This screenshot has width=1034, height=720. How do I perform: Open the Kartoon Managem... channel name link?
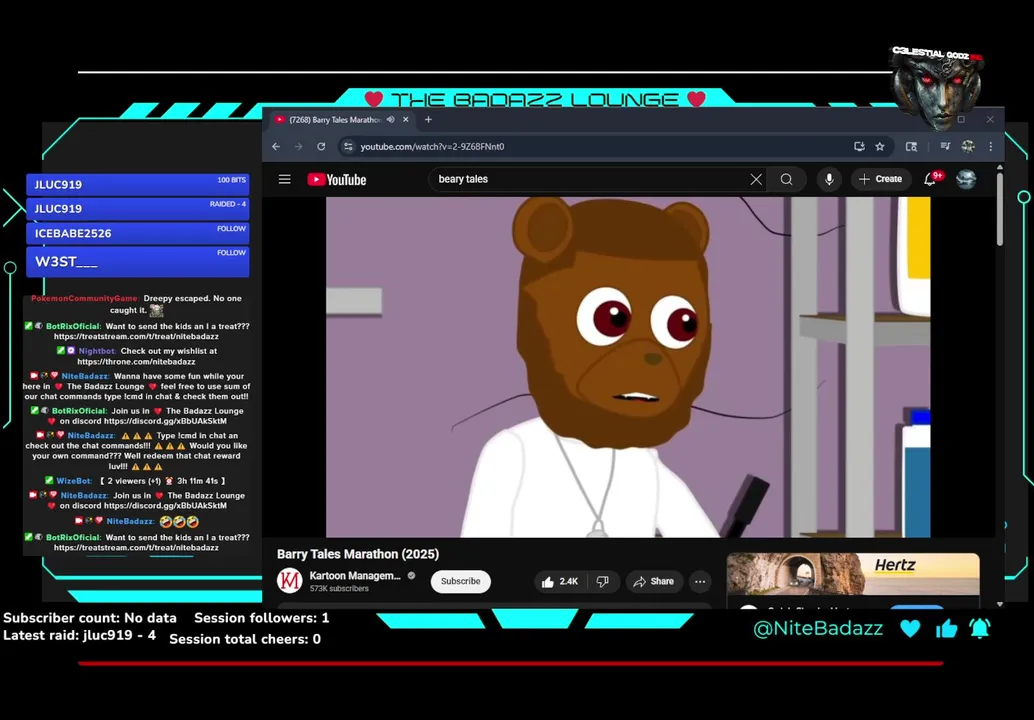point(355,576)
